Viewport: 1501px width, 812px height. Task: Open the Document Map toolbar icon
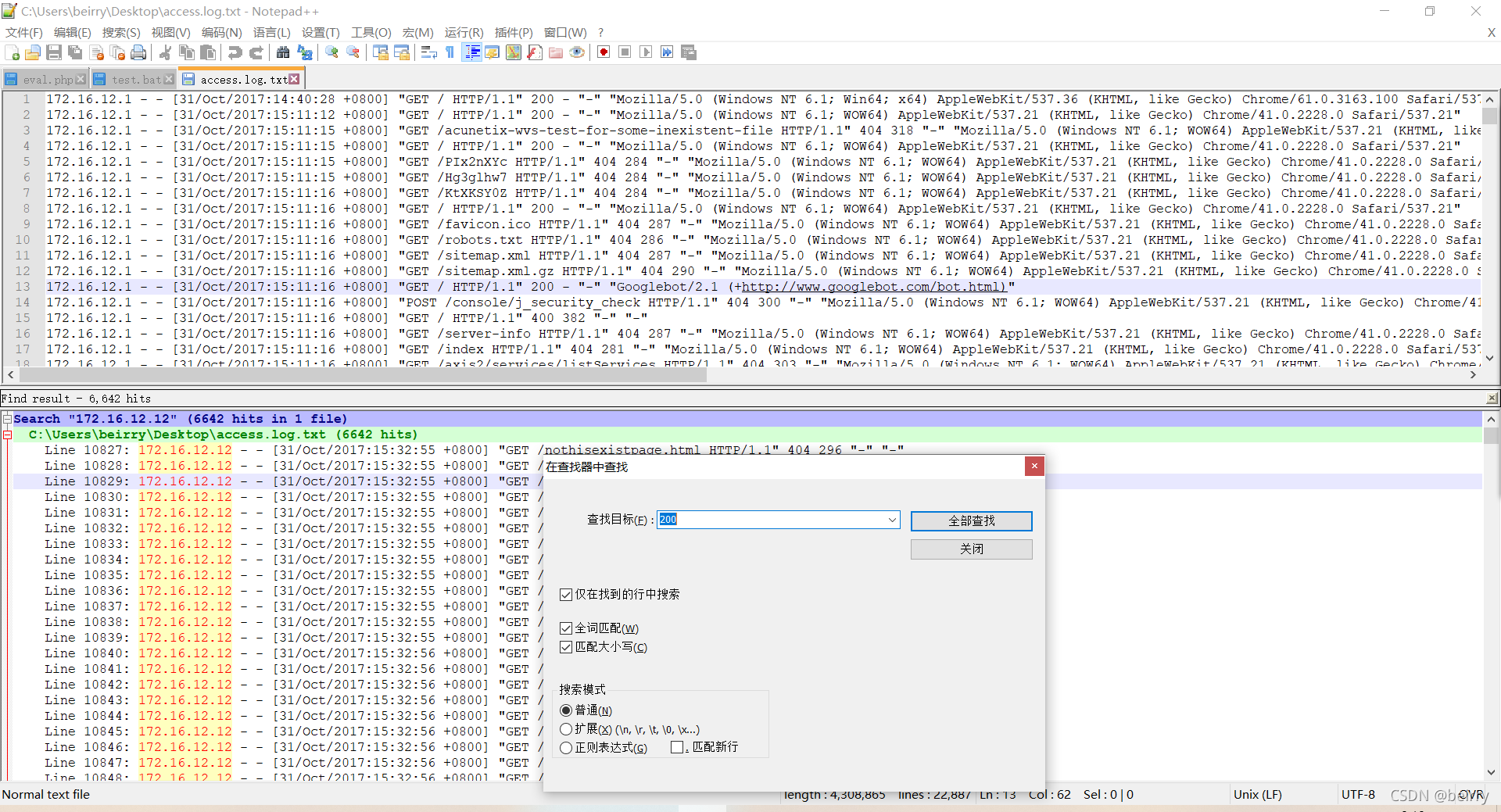coord(513,52)
